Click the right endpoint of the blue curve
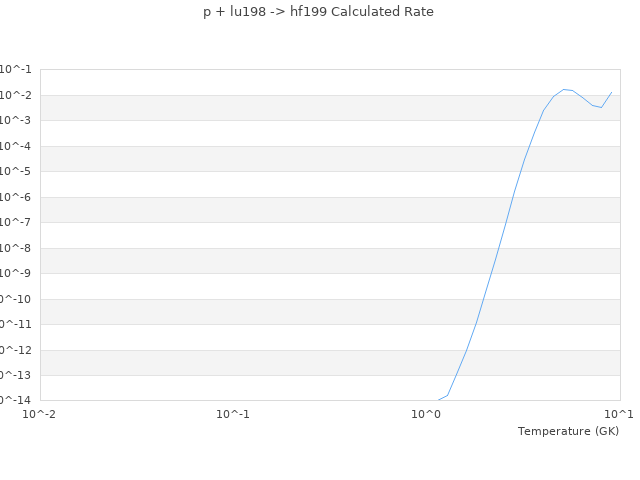This screenshot has width=640, height=480. click(611, 92)
